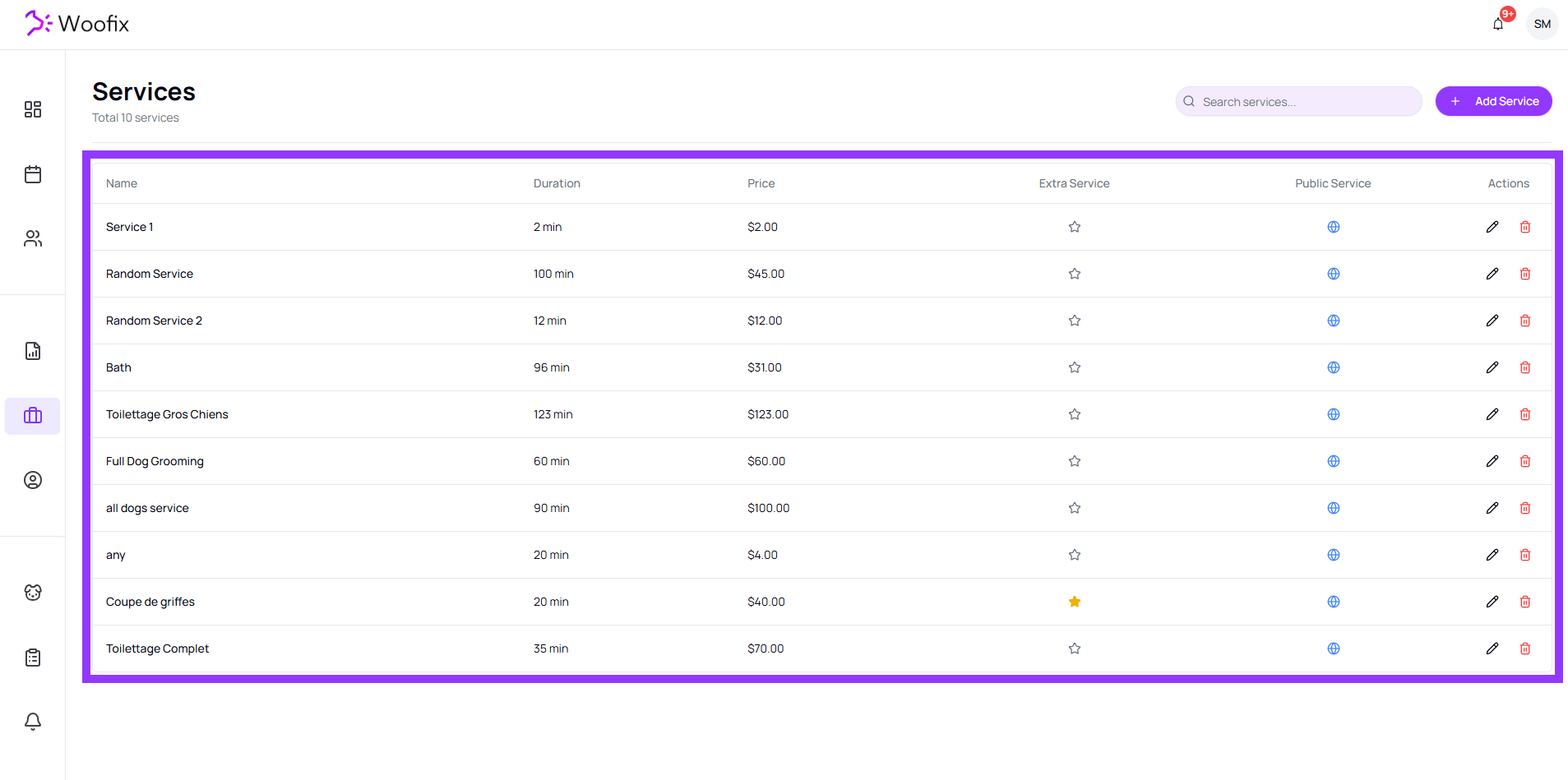Select the Services briefcase sidebar item
This screenshot has height=780, width=1568.
(33, 416)
